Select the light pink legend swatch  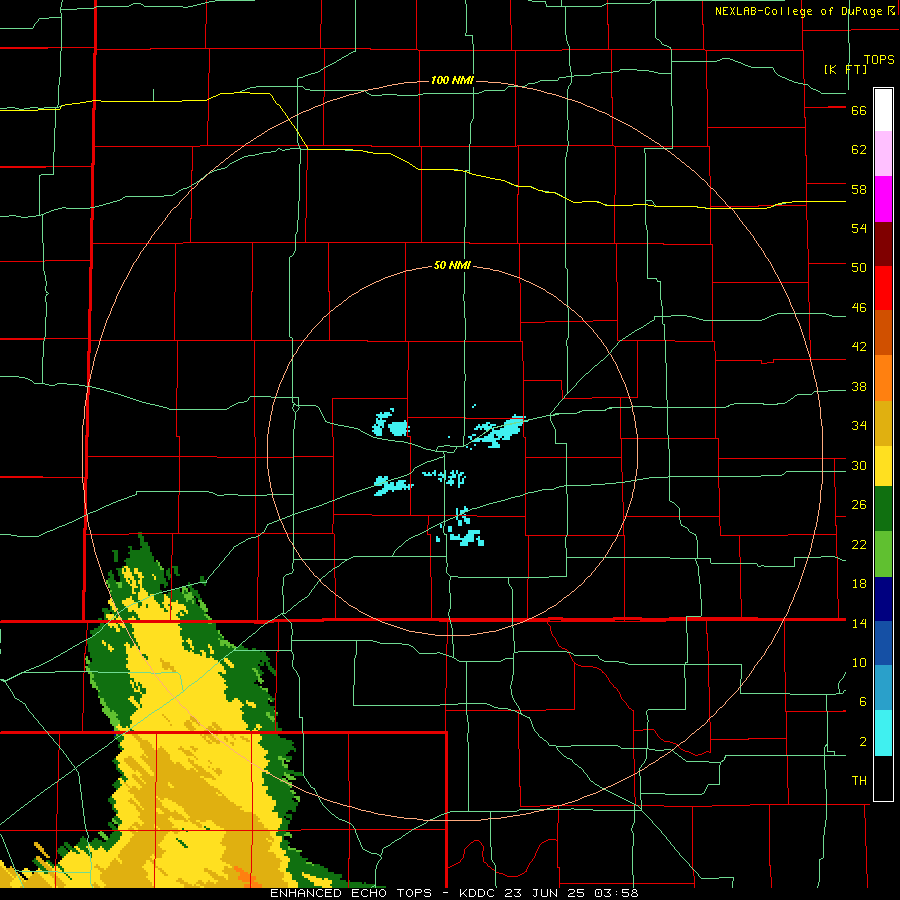883,153
